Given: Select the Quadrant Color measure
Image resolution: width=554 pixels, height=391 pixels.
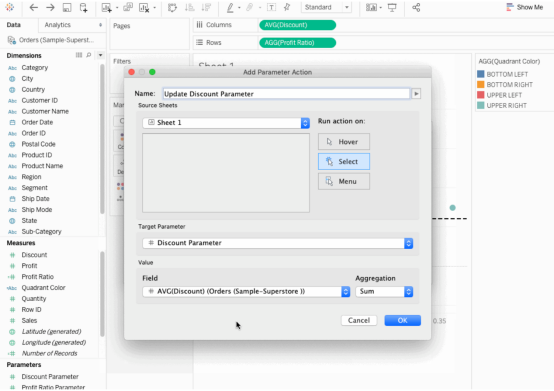Looking at the screenshot, I should pos(43,288).
